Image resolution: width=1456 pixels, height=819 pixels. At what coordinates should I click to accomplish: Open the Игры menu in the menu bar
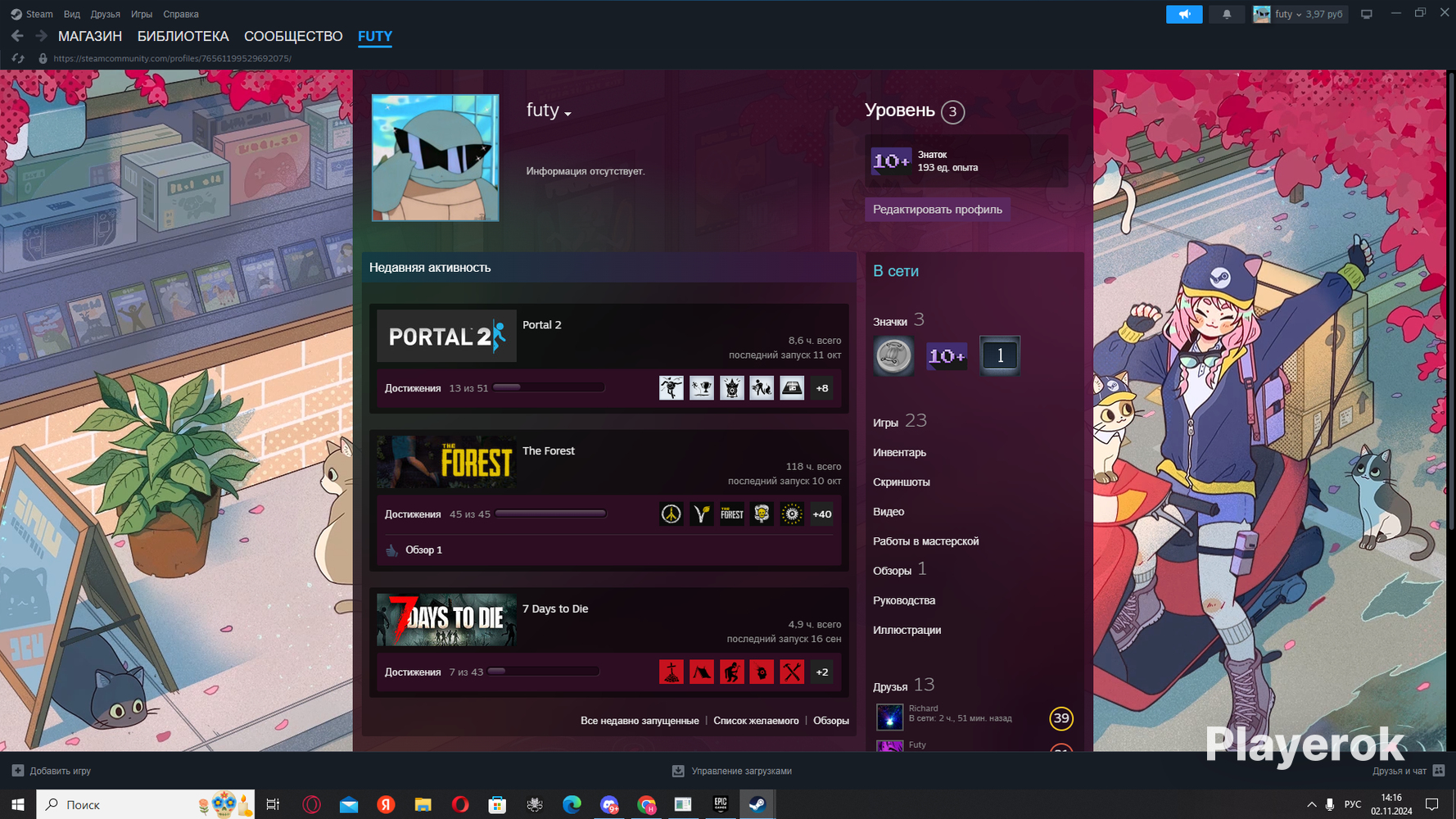(142, 14)
